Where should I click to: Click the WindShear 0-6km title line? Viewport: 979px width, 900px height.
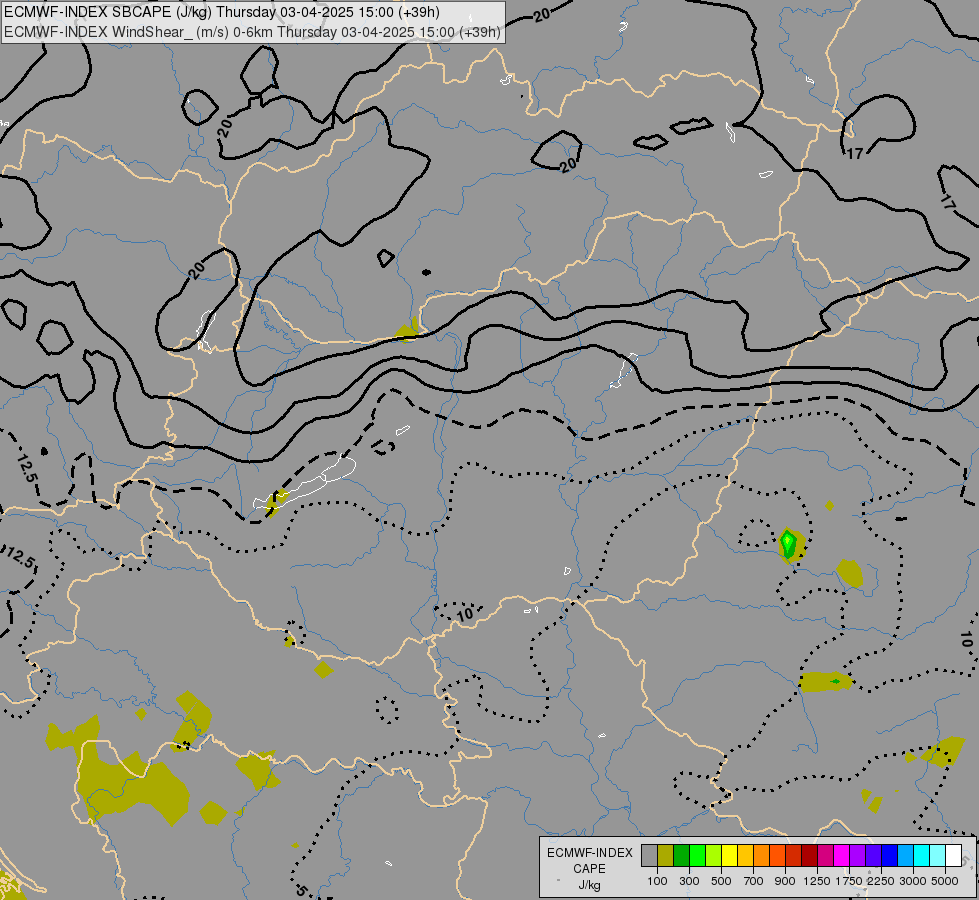pos(252,31)
